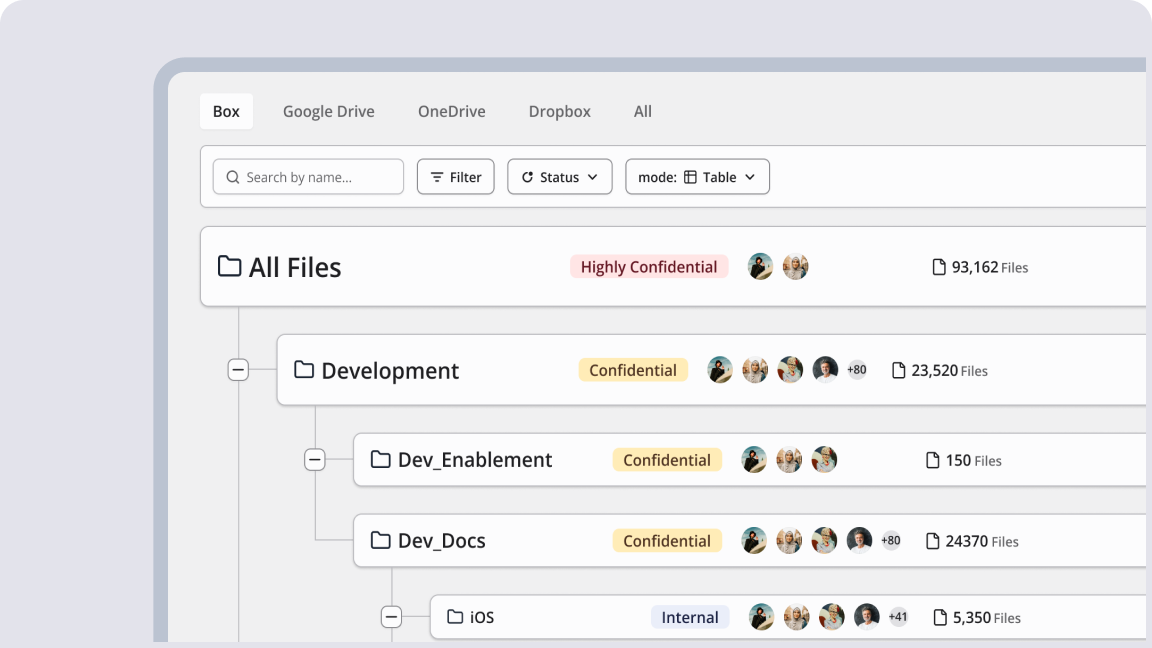Open the Status dropdown
Viewport: 1152px width, 648px height.
[560, 176]
